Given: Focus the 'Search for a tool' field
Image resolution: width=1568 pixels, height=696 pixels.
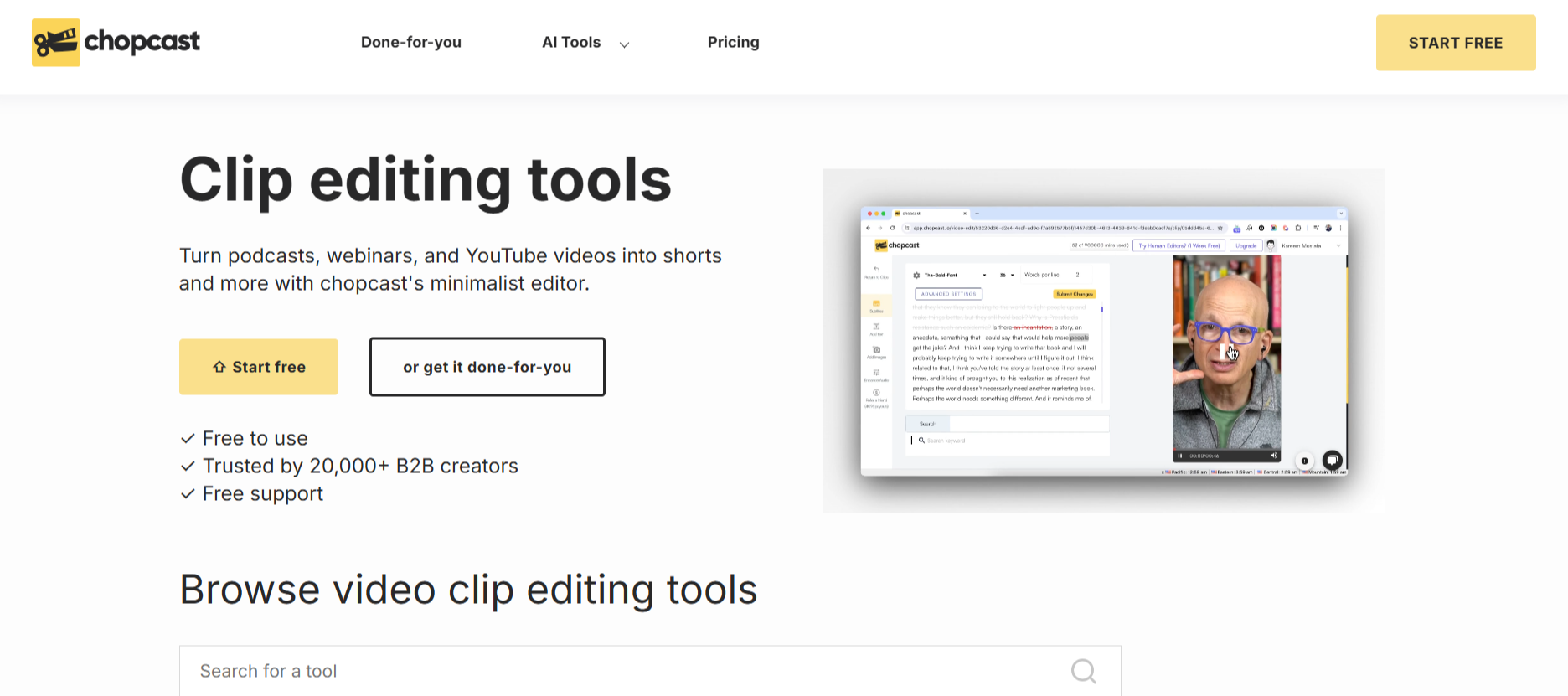Looking at the screenshot, I should pyautogui.click(x=650, y=670).
